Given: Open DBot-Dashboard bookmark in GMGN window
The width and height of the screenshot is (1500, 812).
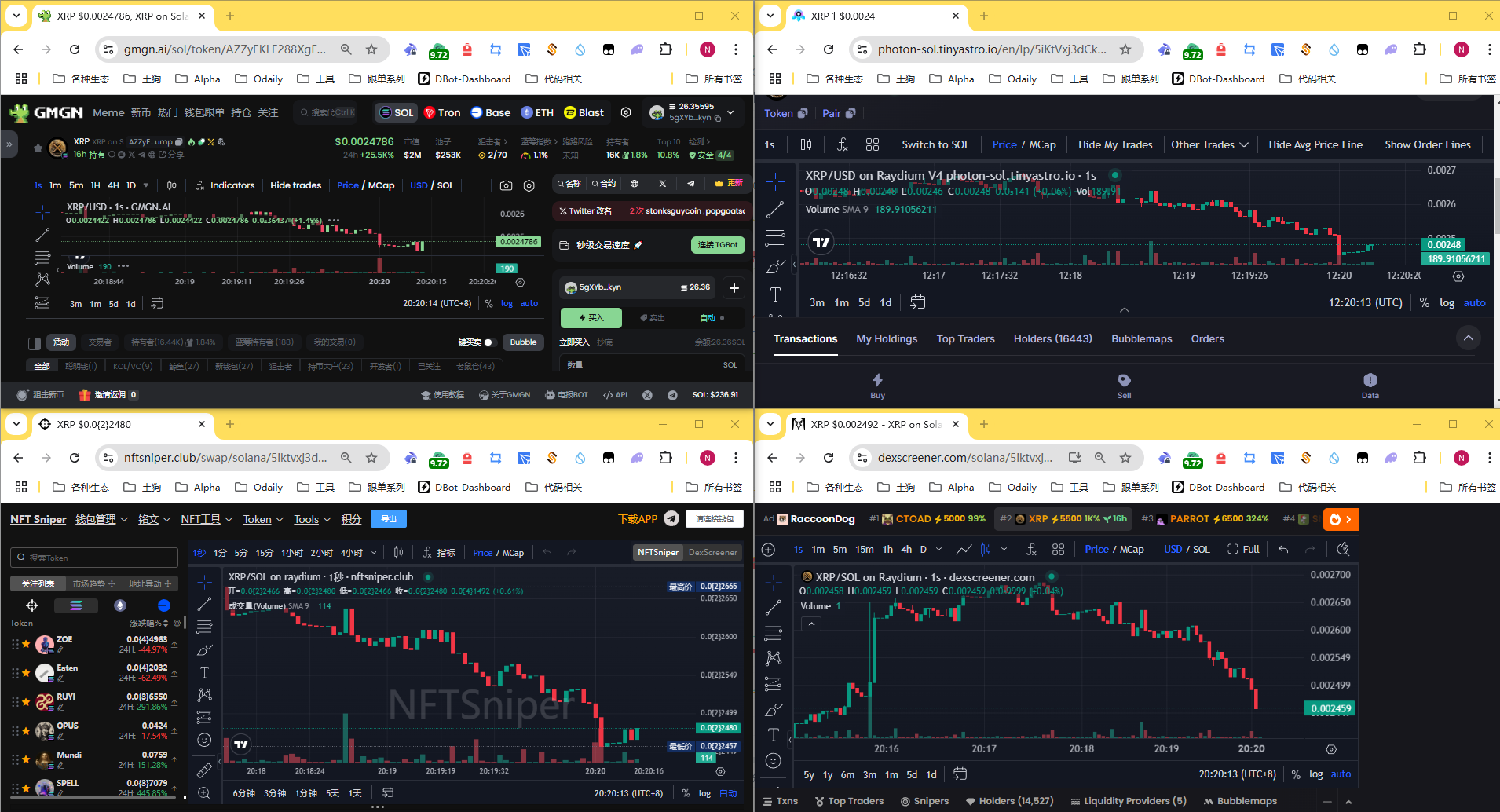Looking at the screenshot, I should pos(465,79).
